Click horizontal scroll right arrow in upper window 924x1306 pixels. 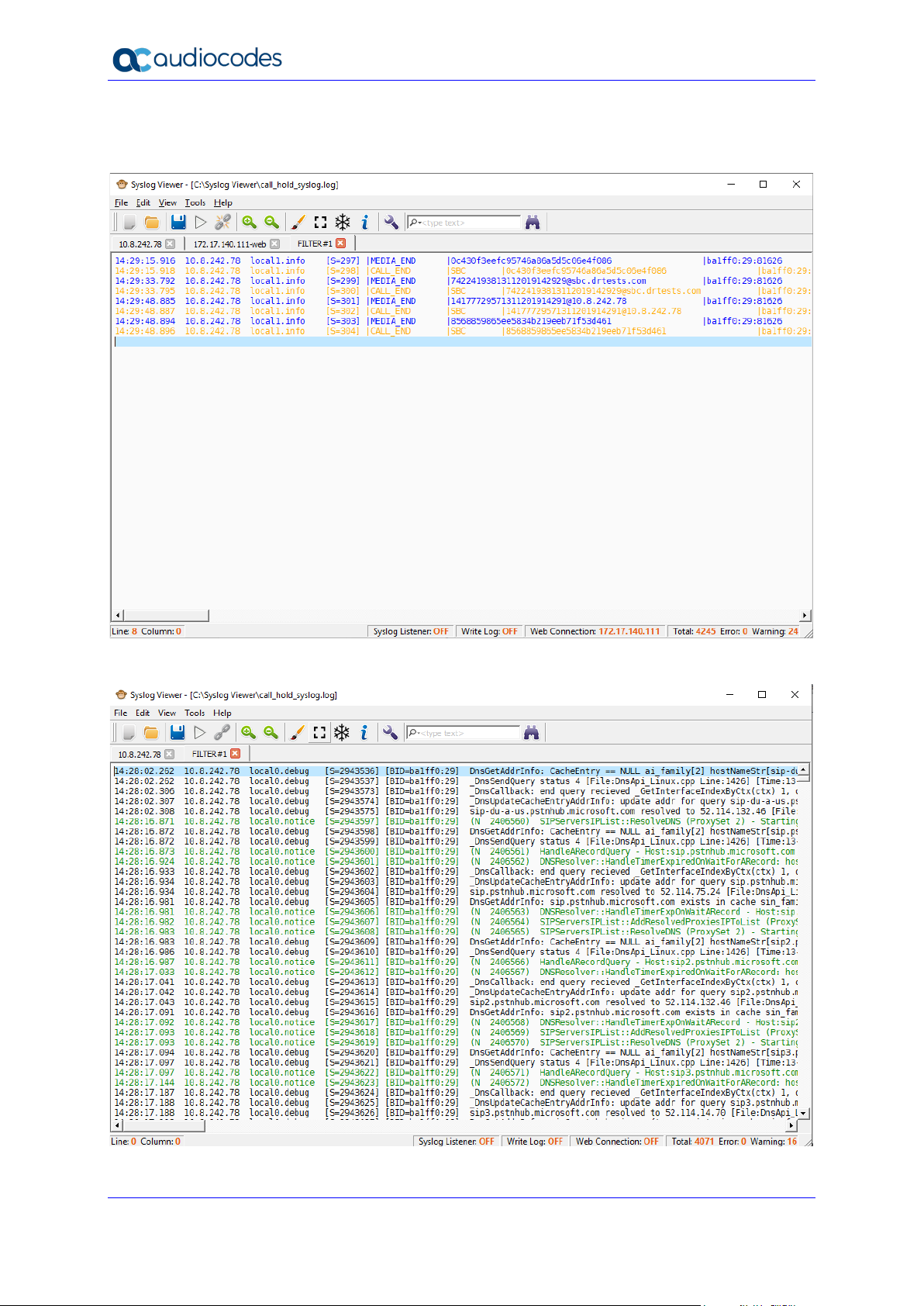coord(805,616)
